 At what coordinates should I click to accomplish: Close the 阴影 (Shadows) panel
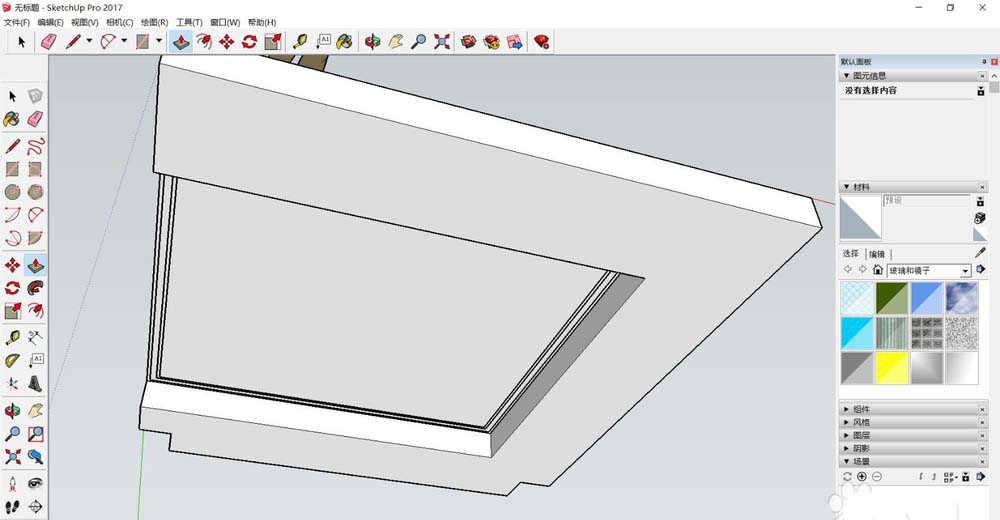981,449
